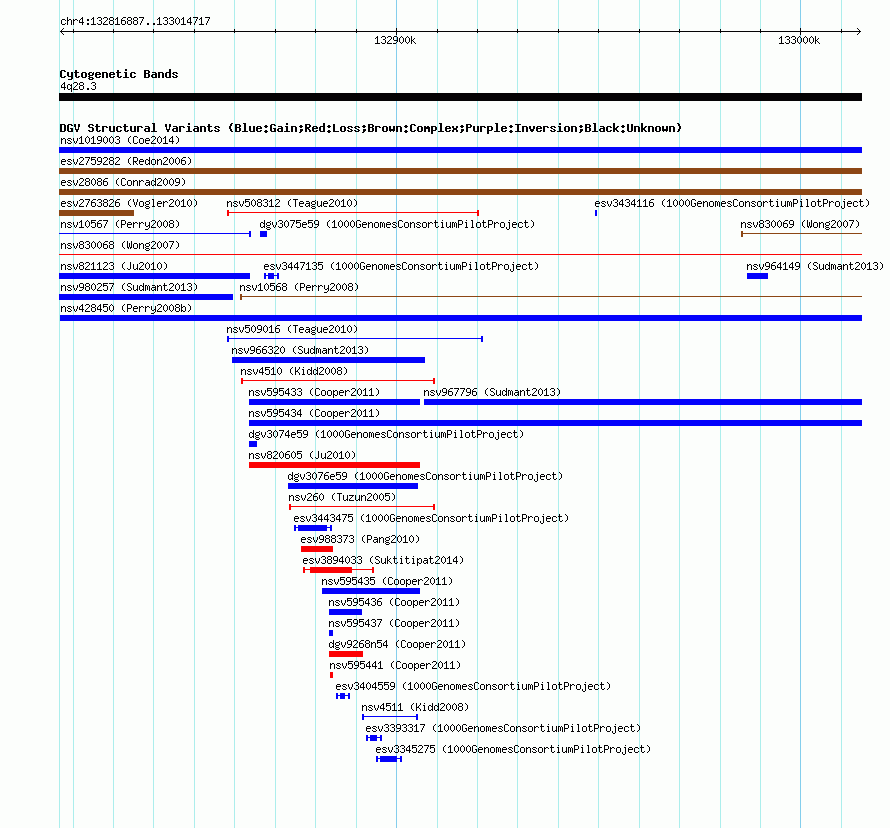Click the 132900k ruler tick label
Image resolution: width=890 pixels, height=828 pixels.
(x=395, y=40)
